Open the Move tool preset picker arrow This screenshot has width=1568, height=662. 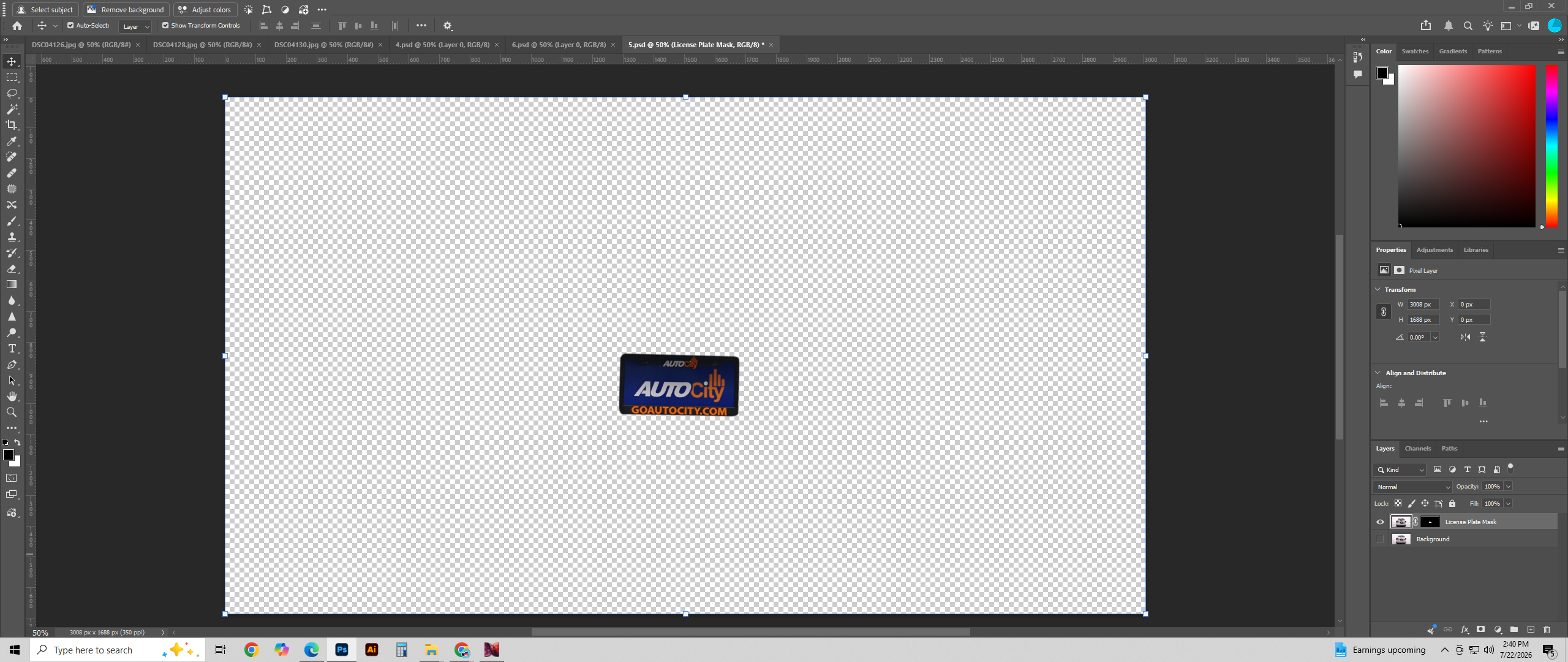coord(55,26)
